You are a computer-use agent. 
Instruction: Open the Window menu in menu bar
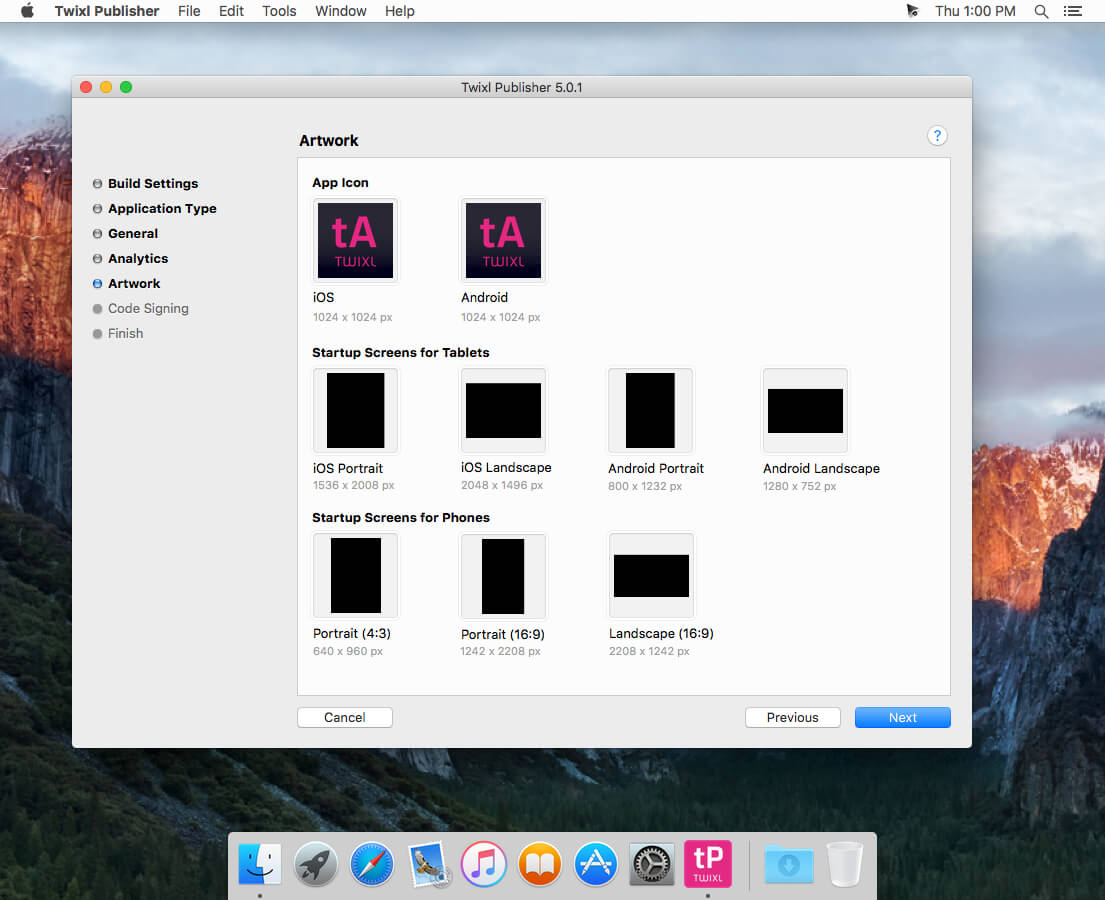click(340, 11)
